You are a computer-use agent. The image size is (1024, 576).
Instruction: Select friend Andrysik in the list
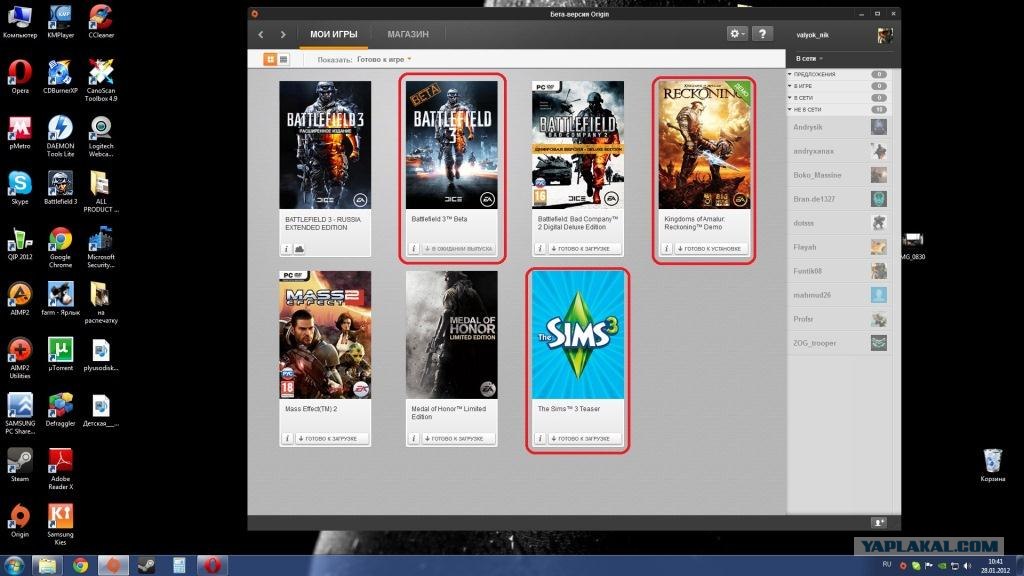(839, 127)
